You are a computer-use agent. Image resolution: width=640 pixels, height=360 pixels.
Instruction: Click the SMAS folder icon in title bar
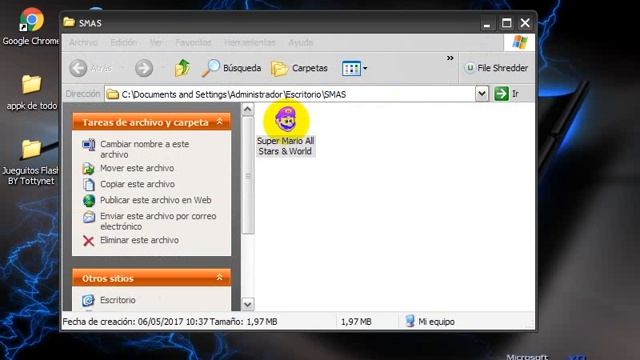pyautogui.click(x=69, y=22)
